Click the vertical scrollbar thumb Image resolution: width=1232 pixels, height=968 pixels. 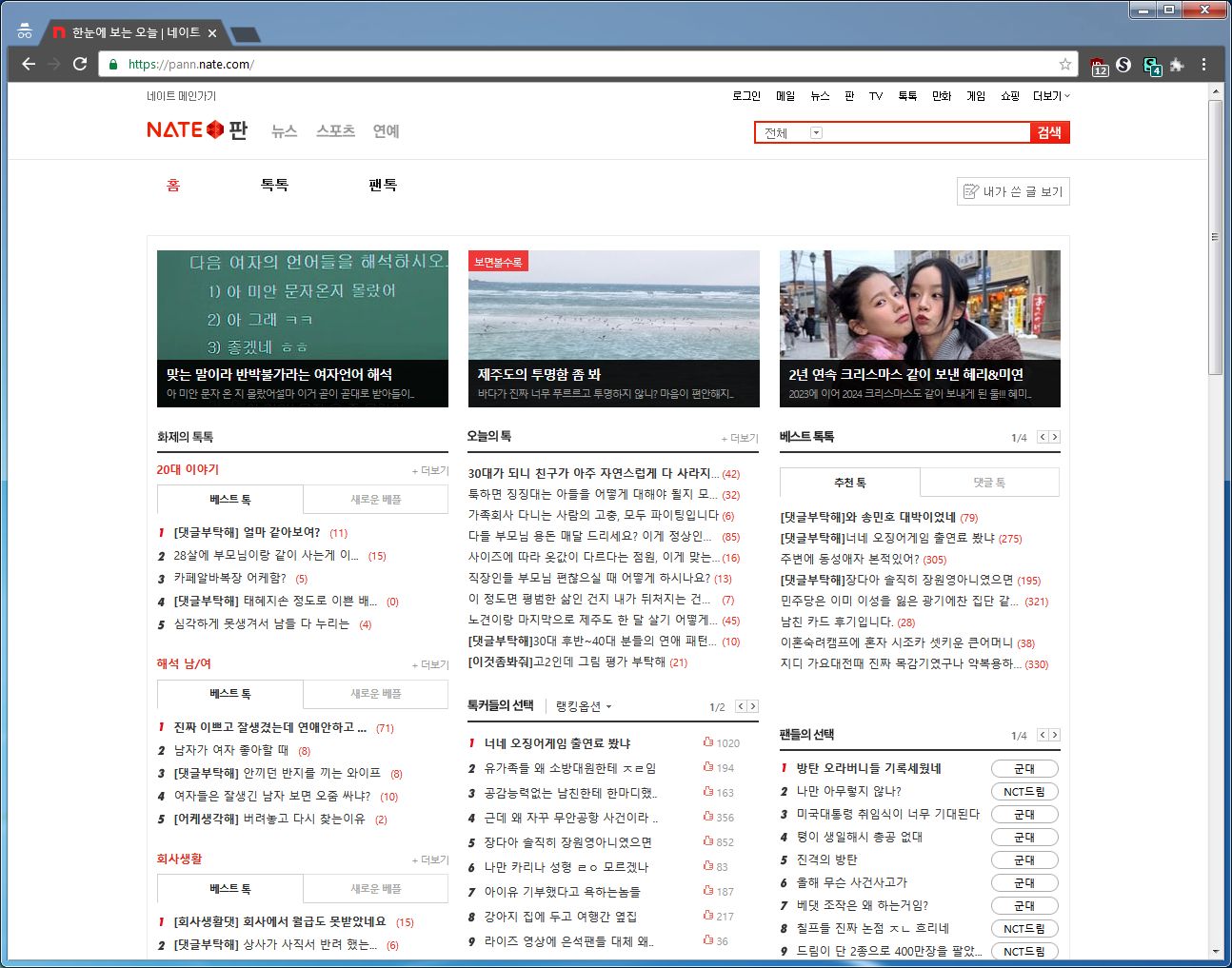point(1215,236)
